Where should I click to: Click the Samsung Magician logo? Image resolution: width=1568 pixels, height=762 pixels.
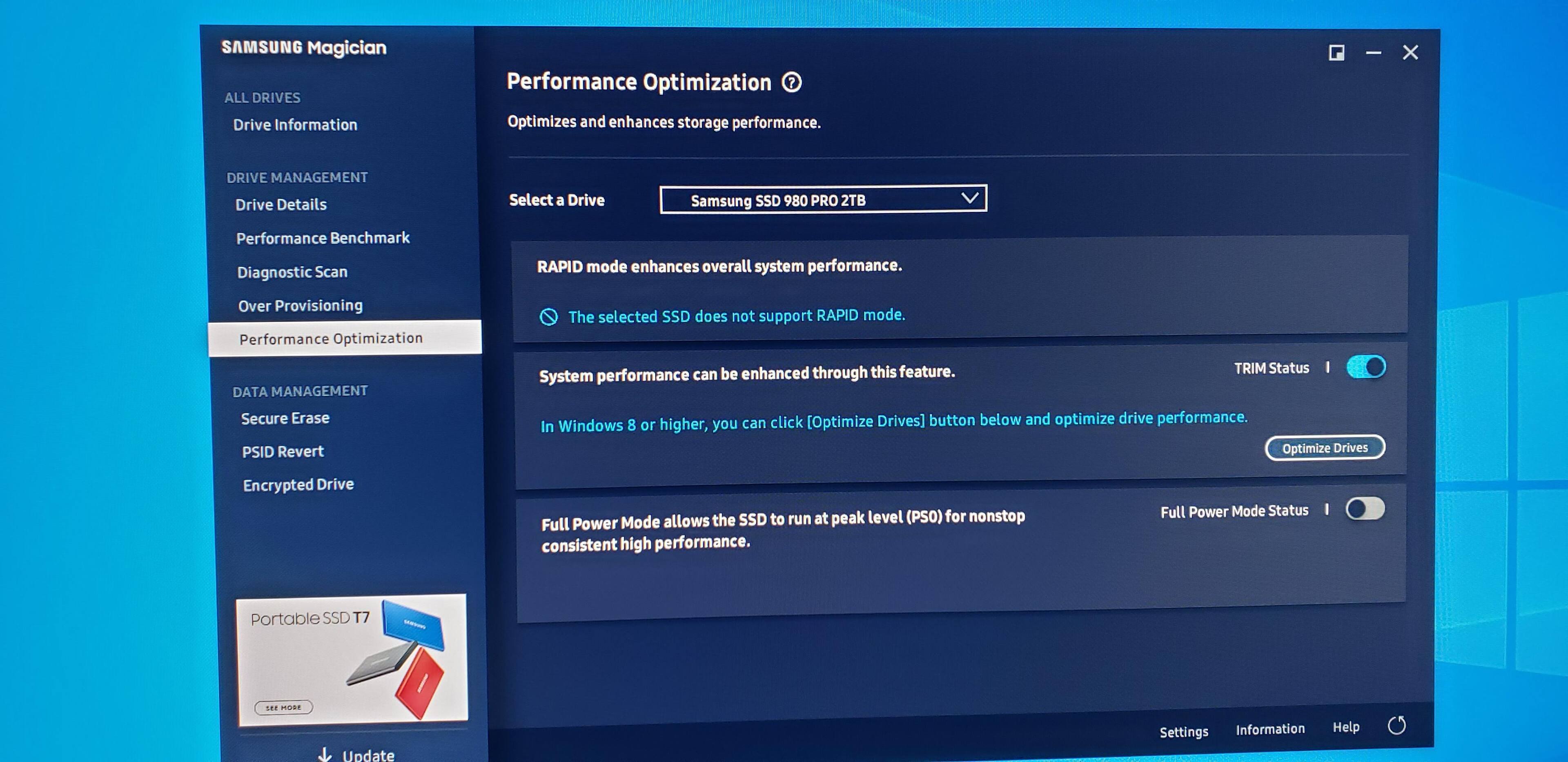point(304,47)
